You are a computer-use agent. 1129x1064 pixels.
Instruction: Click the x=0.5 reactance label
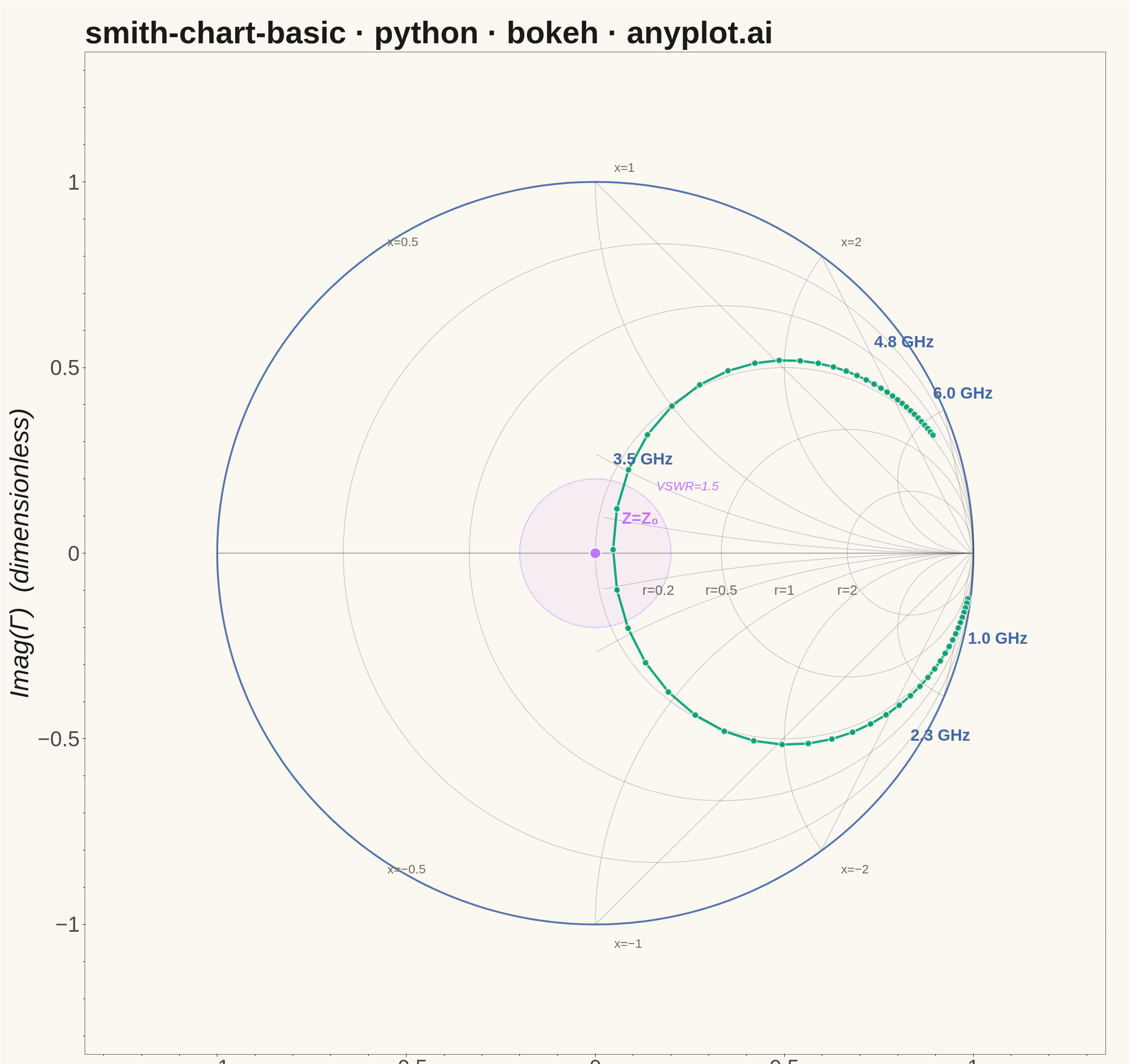pyautogui.click(x=403, y=242)
